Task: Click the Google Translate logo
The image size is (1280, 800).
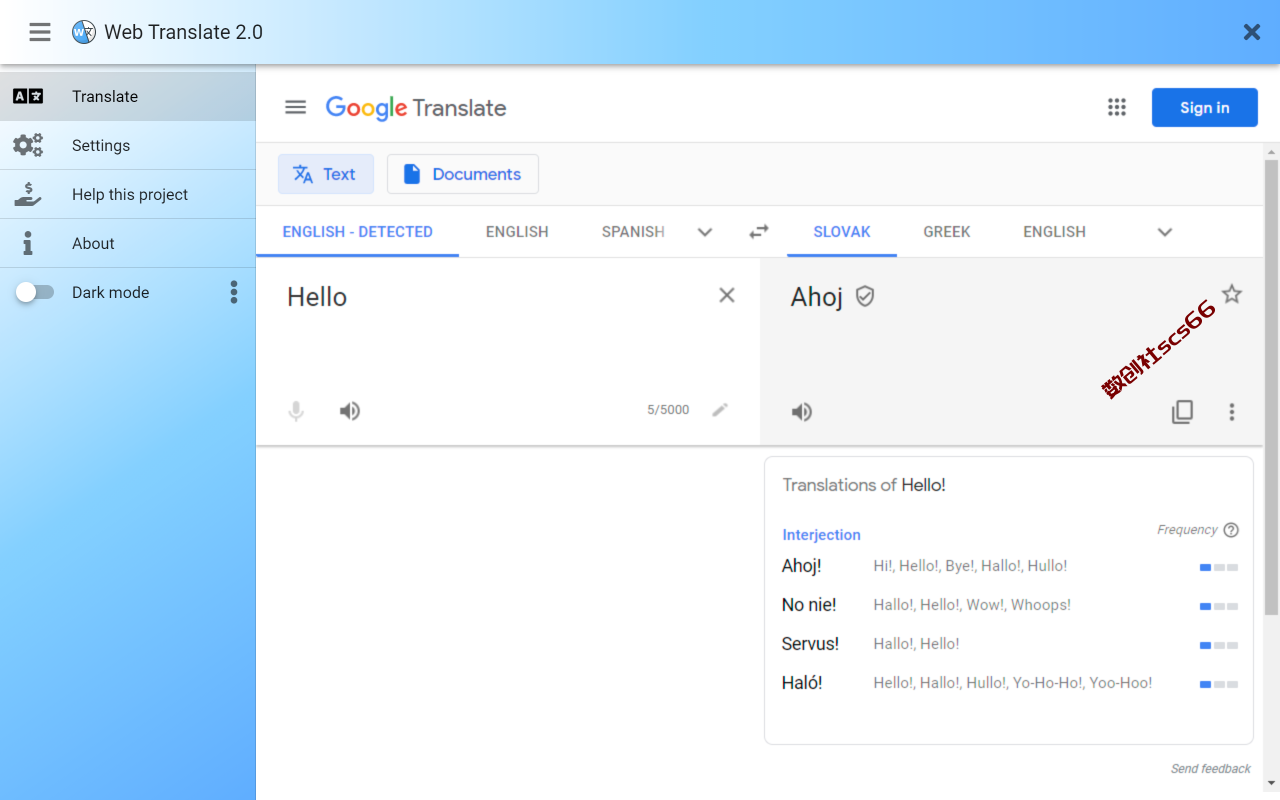Action: (416, 108)
